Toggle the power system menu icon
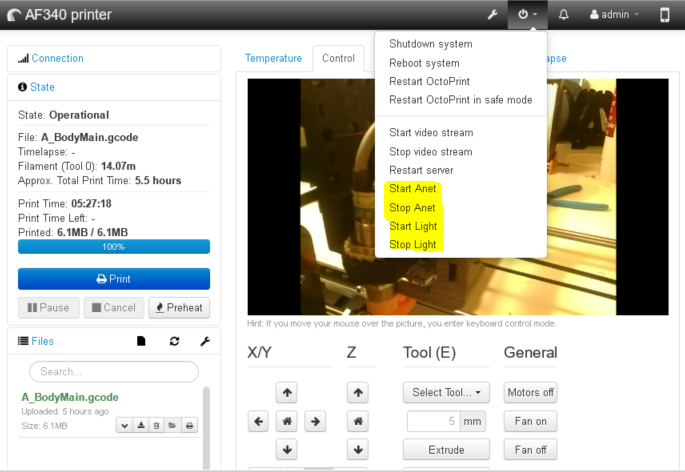 tap(527, 15)
